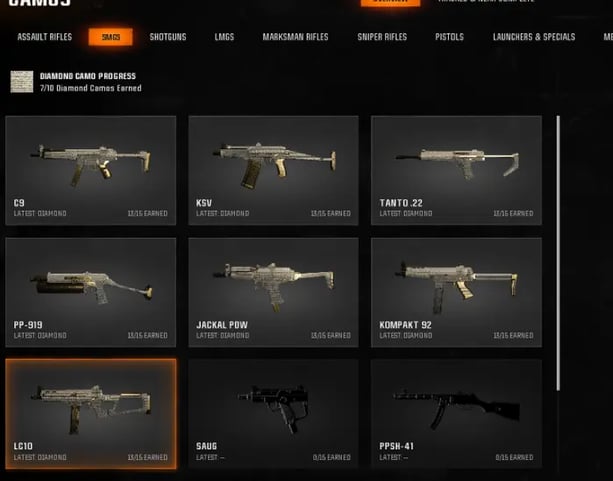Viewport: 613px width, 481px height.
Task: Click the vertical scrollbar beside weapon grid
Action: point(558,253)
